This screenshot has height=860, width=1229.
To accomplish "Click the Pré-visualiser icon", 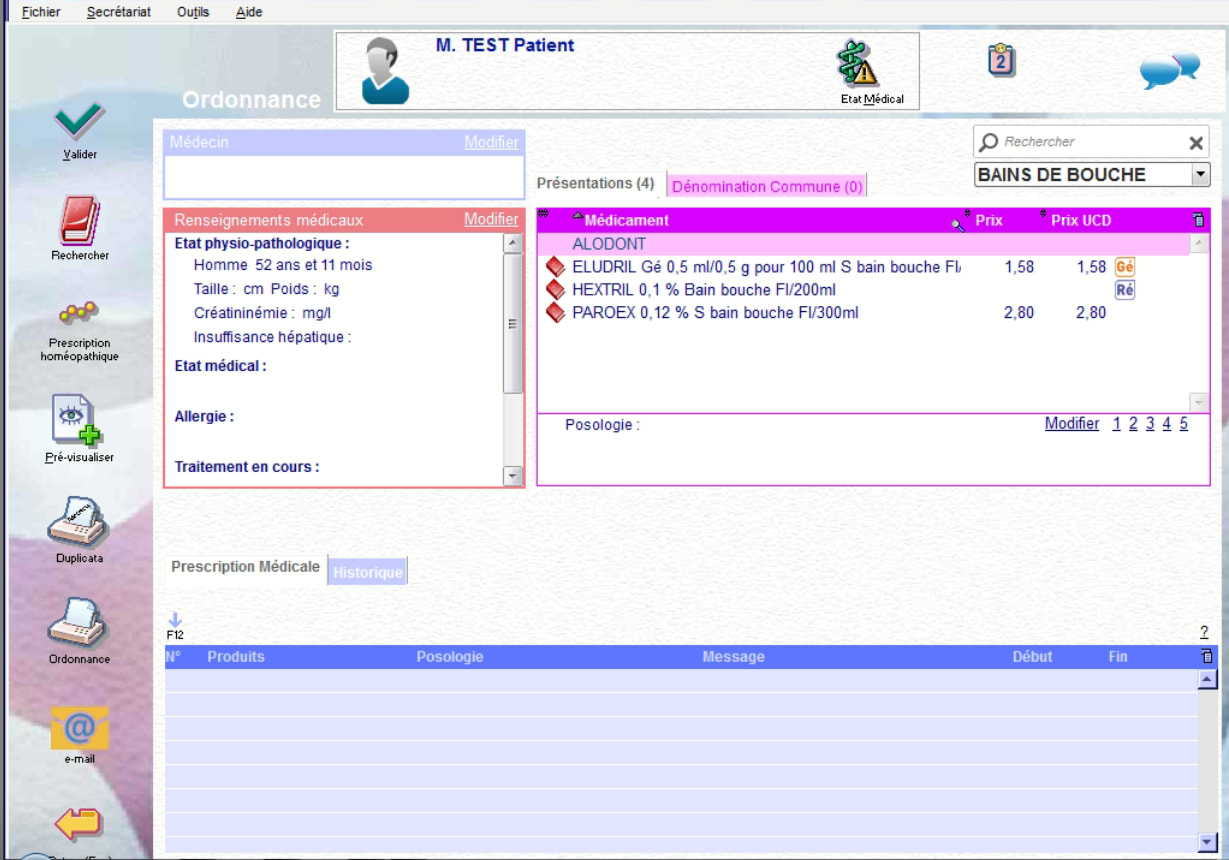I will click(78, 421).
